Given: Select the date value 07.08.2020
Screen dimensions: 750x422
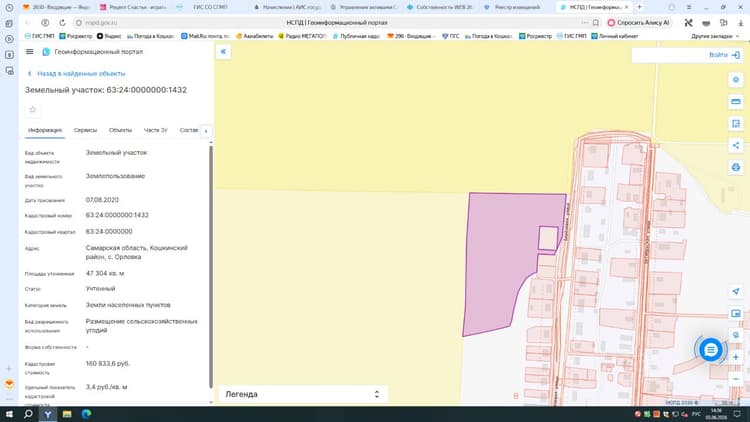Looking at the screenshot, I should (x=102, y=200).
